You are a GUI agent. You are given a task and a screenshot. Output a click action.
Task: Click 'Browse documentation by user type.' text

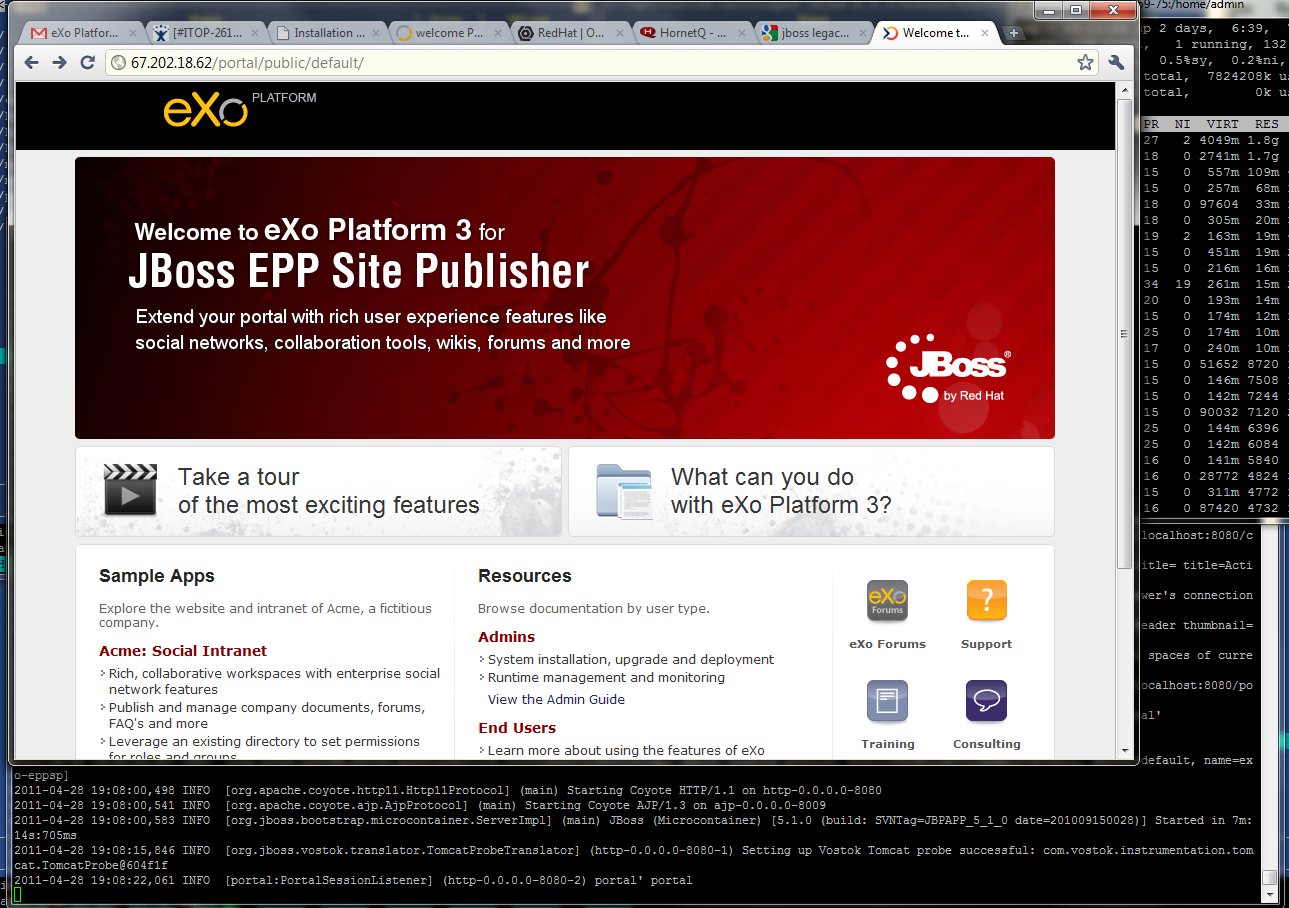[x=594, y=608]
